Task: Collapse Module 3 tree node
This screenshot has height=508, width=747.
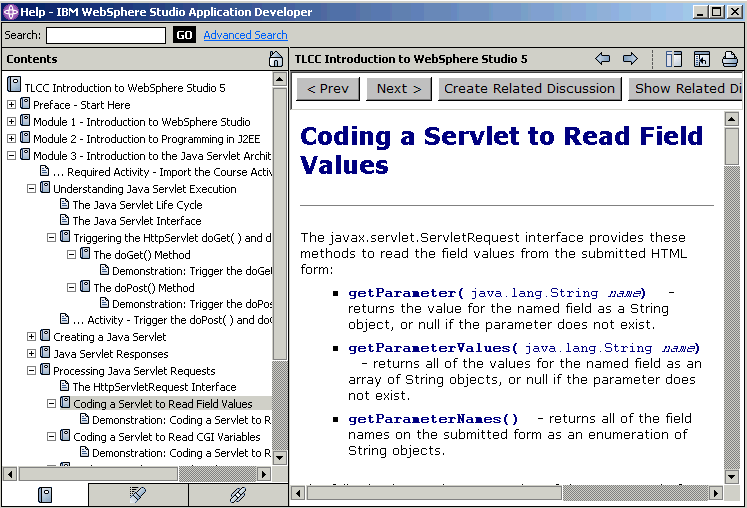Action: click(11, 155)
